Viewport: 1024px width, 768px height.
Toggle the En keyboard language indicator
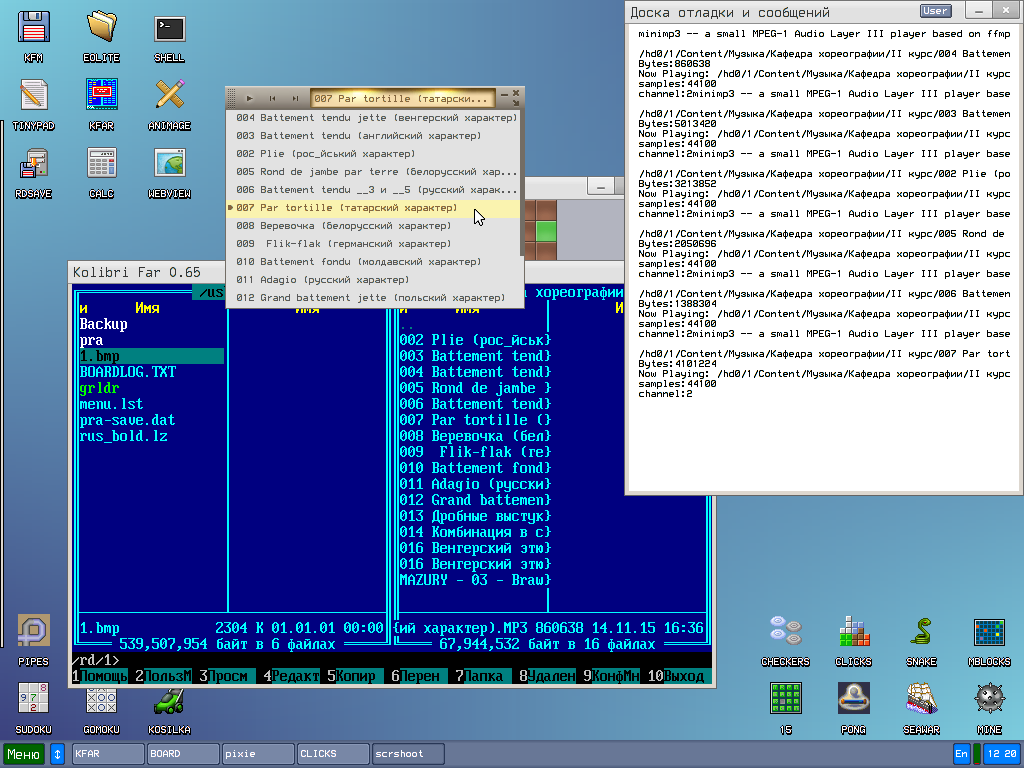click(961, 753)
